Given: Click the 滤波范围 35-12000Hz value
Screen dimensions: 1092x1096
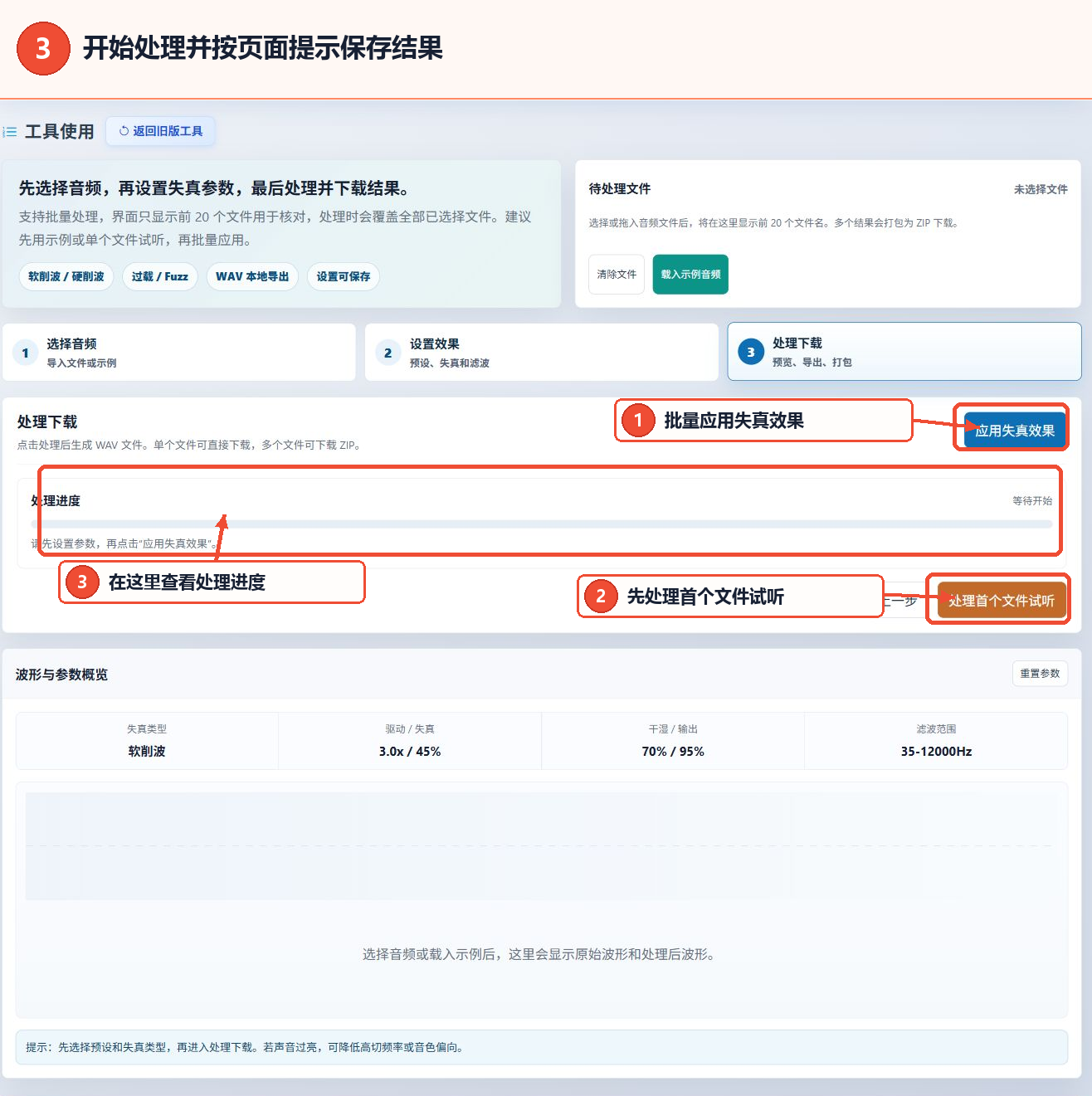Looking at the screenshot, I should coord(936,752).
